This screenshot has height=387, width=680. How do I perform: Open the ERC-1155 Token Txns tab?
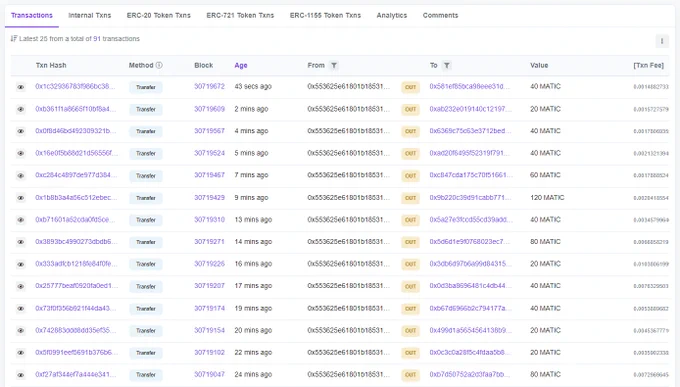[325, 15]
